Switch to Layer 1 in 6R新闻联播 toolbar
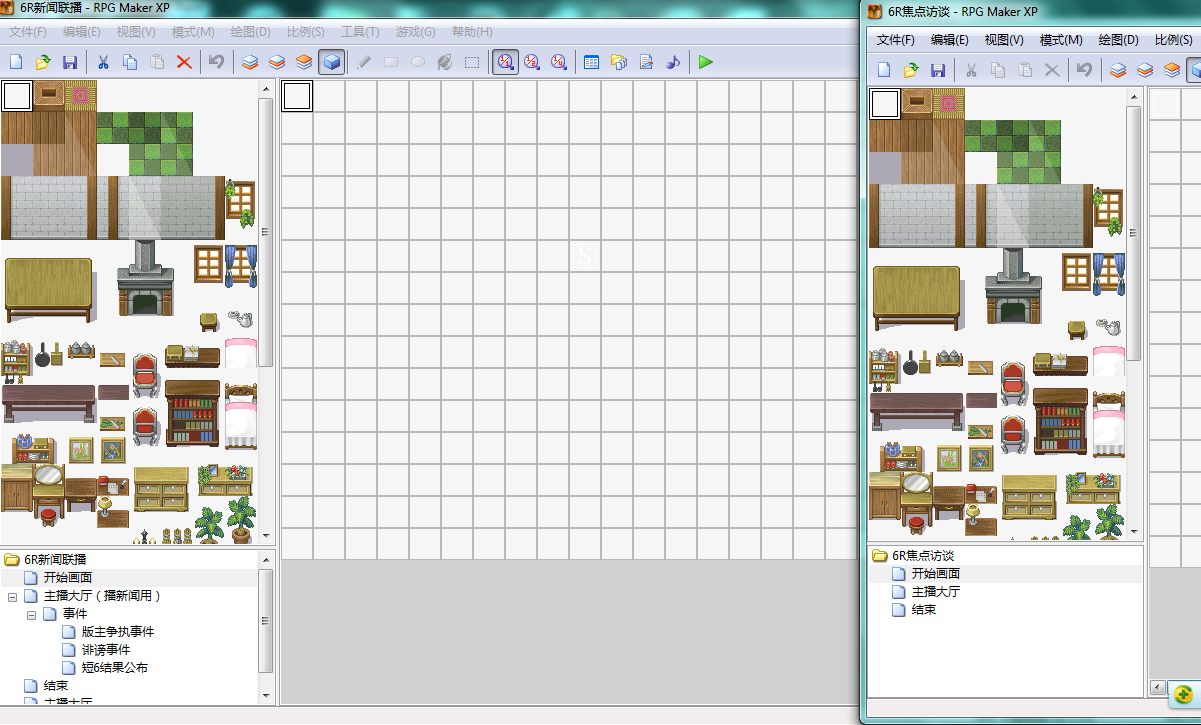Viewport: 1201px width, 725px height. pyautogui.click(x=250, y=62)
